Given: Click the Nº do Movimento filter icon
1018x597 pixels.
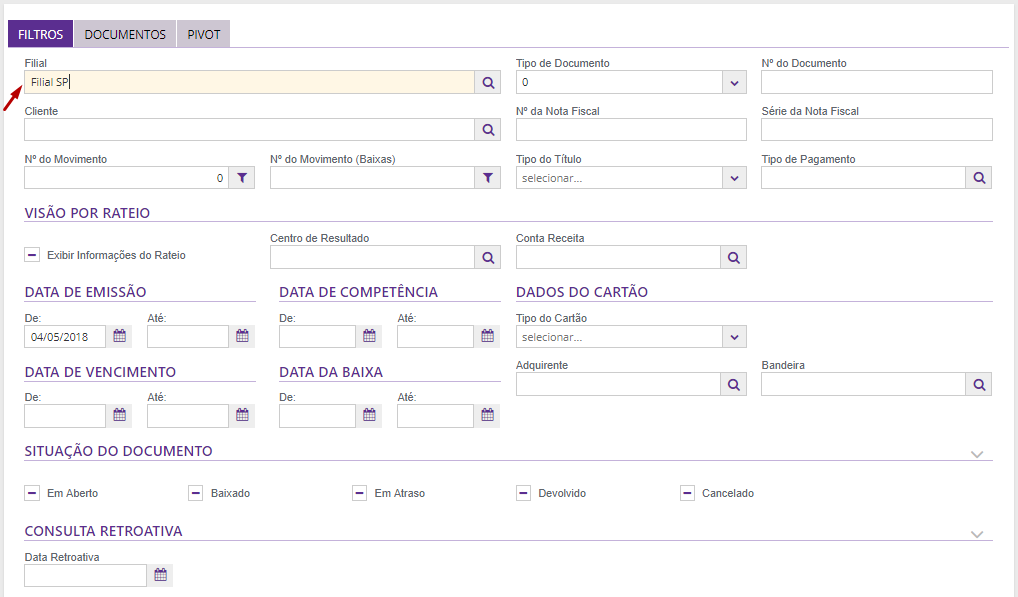Looking at the screenshot, I should pos(242,178).
